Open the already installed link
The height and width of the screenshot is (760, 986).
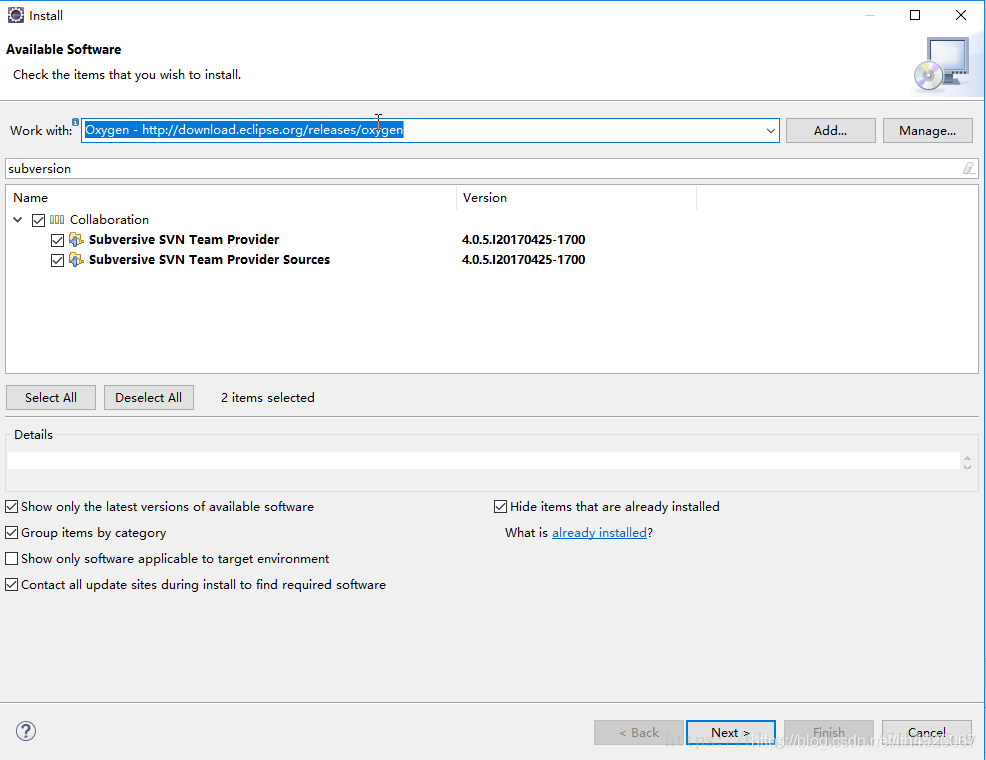tap(599, 532)
